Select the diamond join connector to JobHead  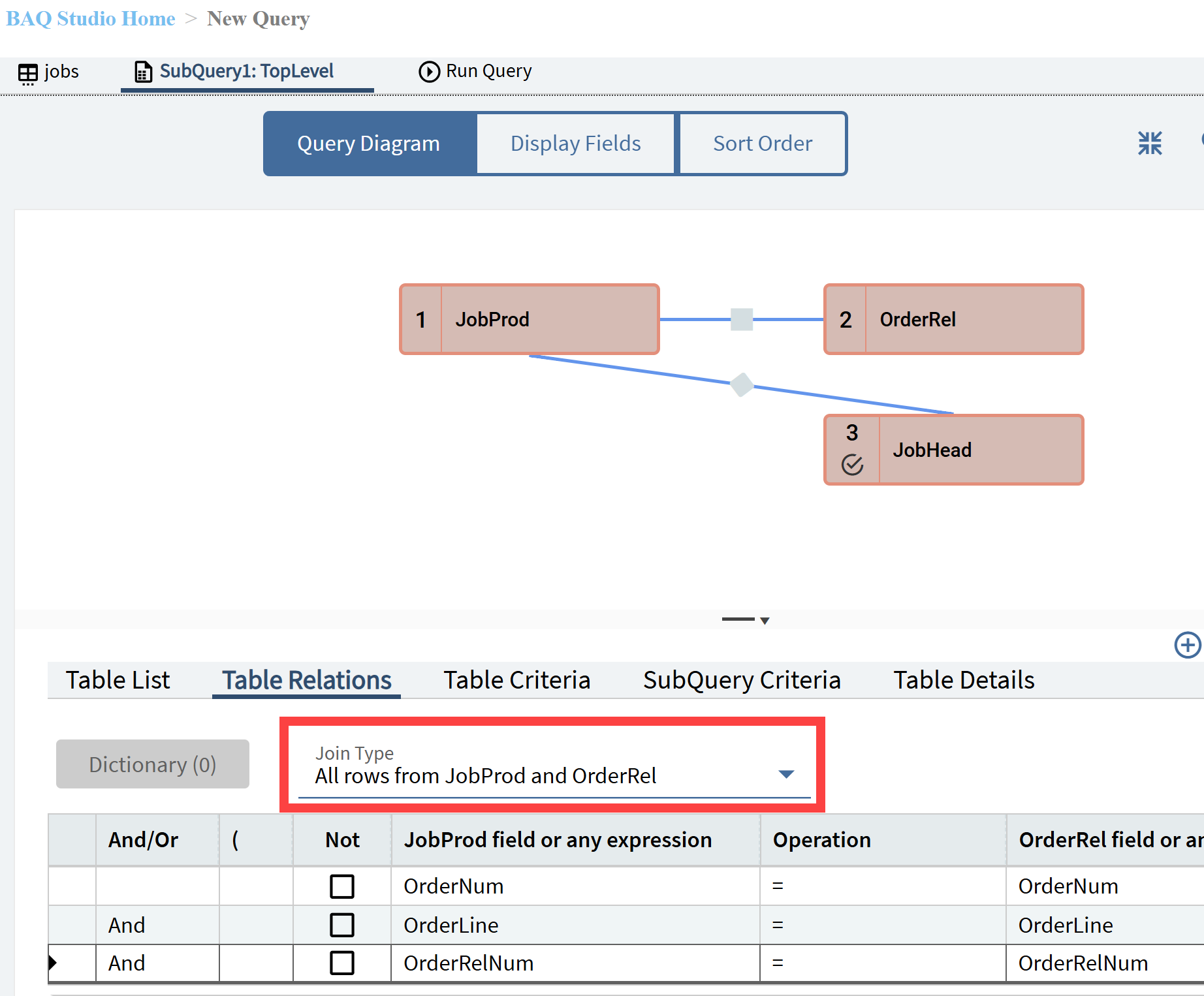742,384
